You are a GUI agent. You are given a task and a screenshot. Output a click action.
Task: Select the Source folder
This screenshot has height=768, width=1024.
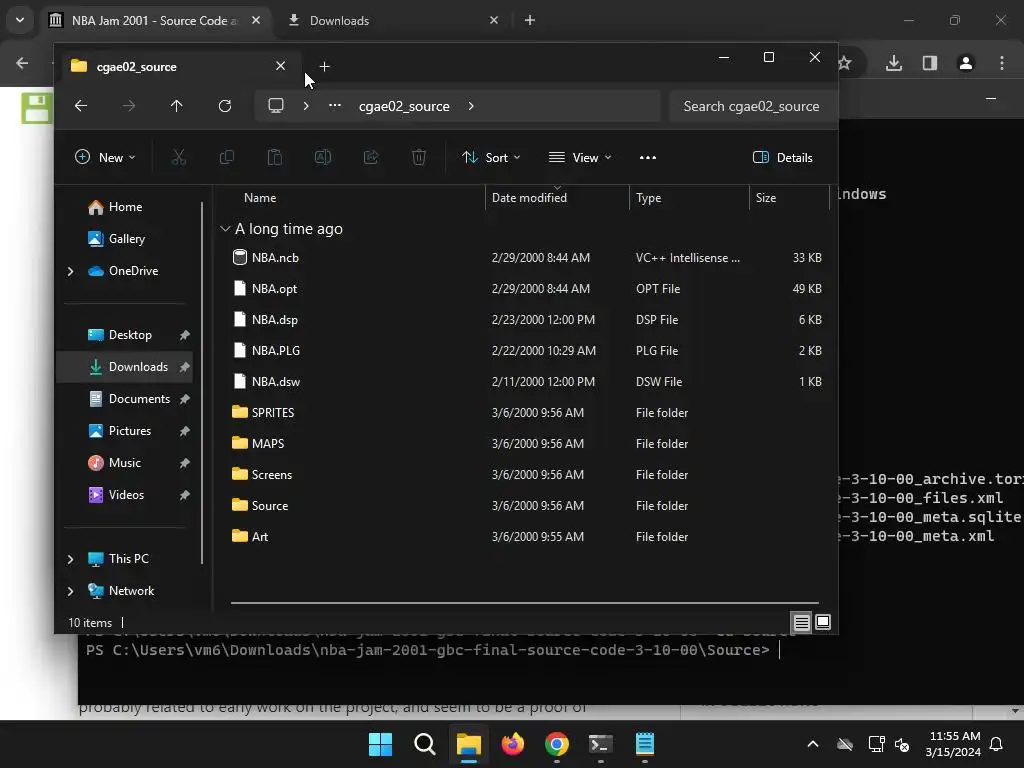[528, 506]
